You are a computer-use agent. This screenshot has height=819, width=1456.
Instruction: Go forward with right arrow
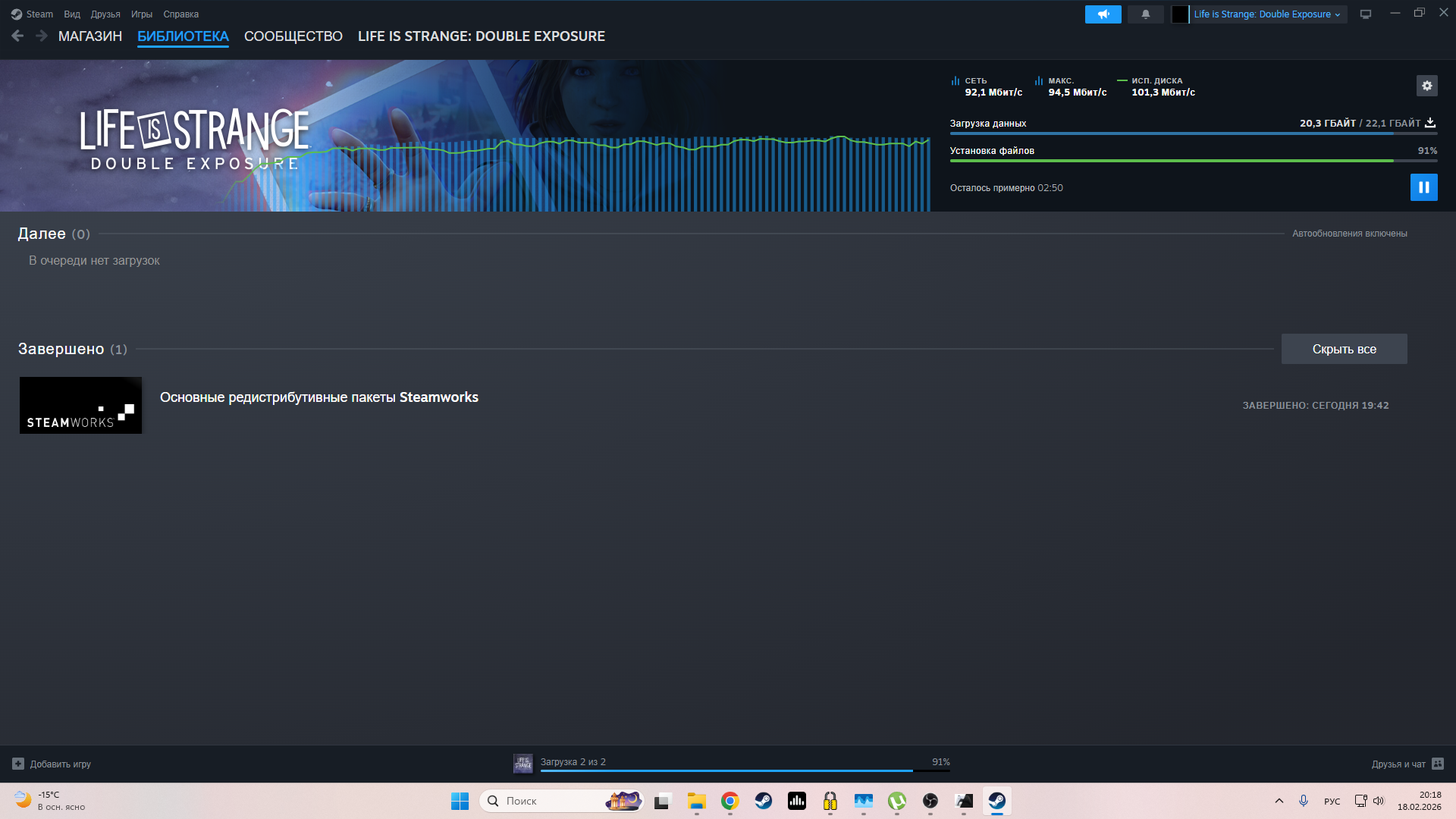[42, 36]
